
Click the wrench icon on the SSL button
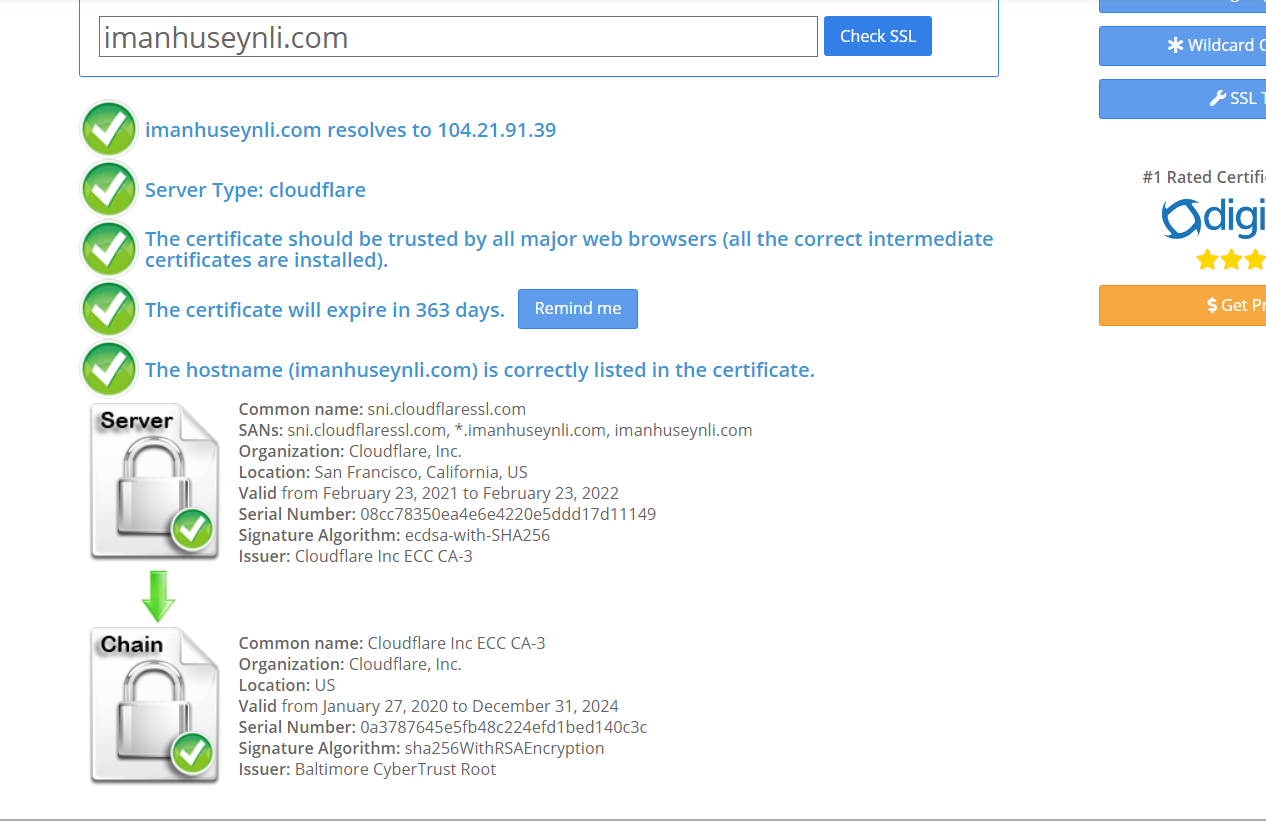(x=1217, y=98)
